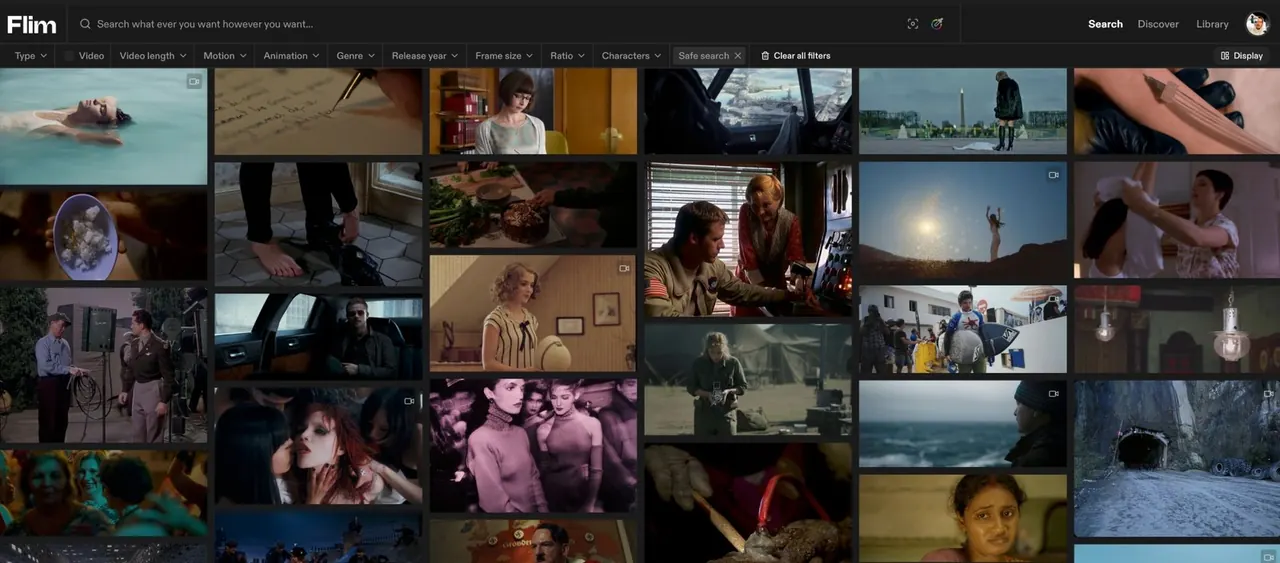Select the blonde woman in attic room thumbnail
Image resolution: width=1280 pixels, height=563 pixels.
(x=533, y=313)
